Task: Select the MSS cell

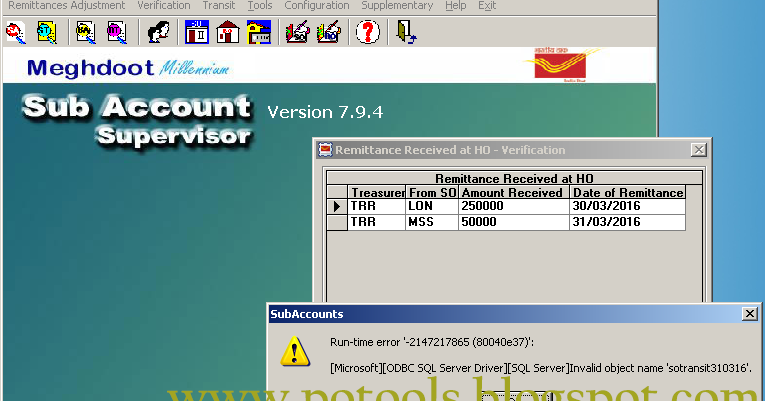Action: click(x=432, y=222)
